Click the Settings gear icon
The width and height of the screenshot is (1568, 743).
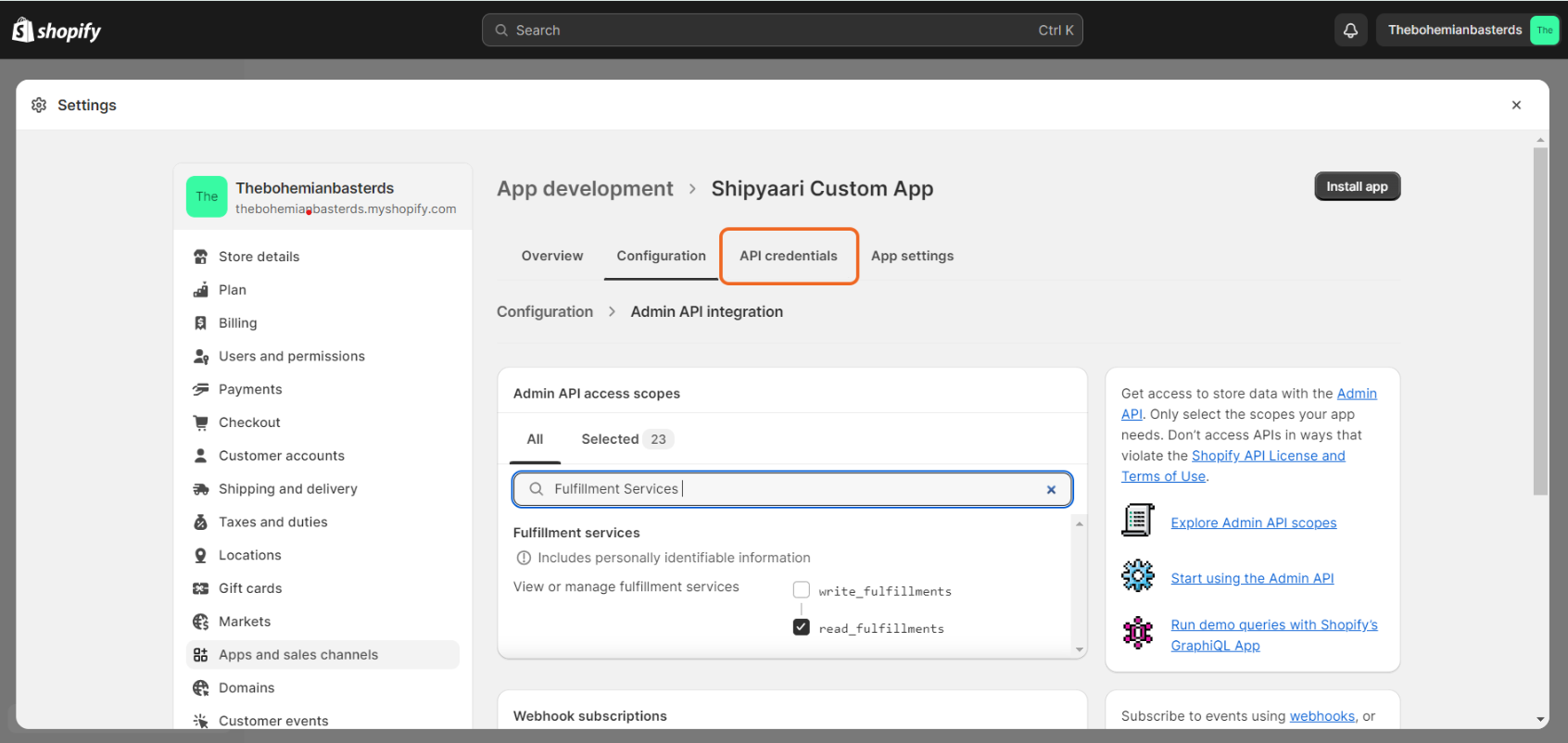[x=39, y=105]
